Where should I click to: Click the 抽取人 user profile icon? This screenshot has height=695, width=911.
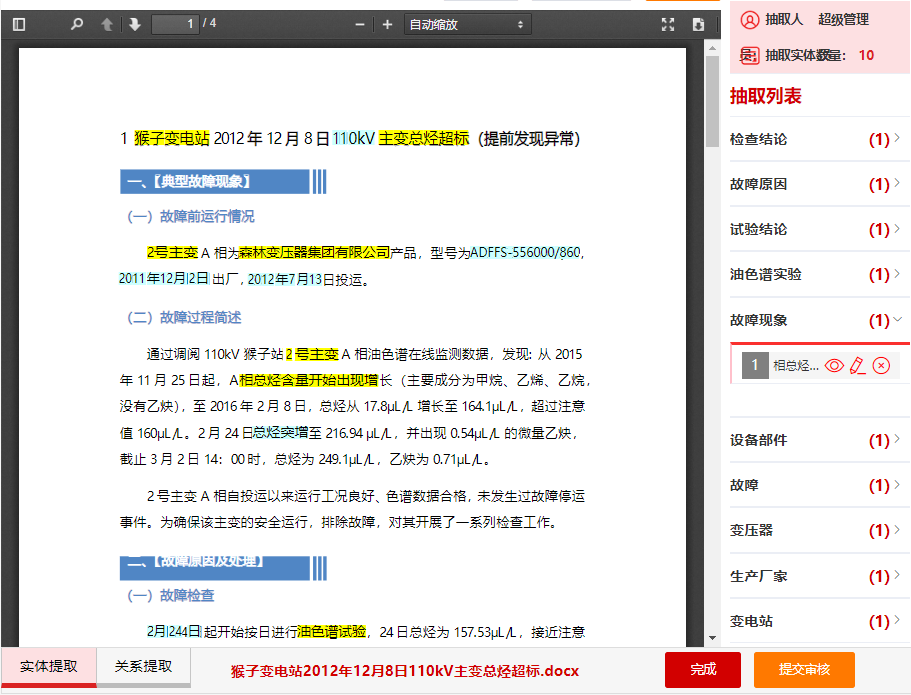(749, 20)
